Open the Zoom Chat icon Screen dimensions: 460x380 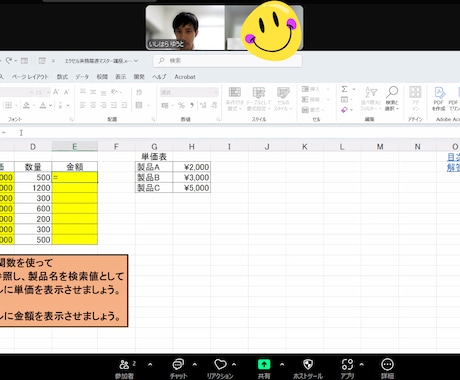point(178,364)
